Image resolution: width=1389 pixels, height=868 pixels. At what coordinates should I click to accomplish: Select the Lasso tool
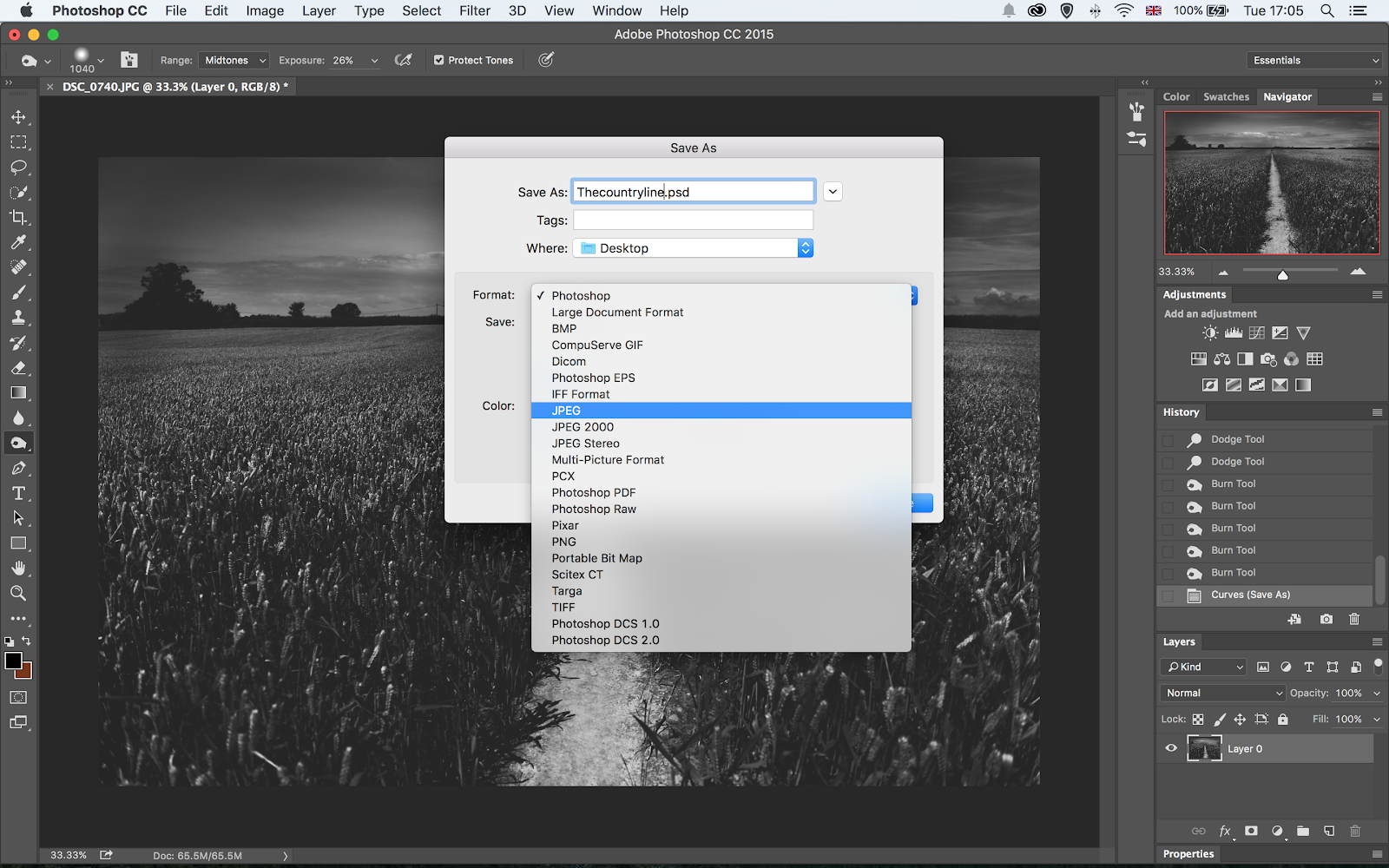(x=18, y=168)
